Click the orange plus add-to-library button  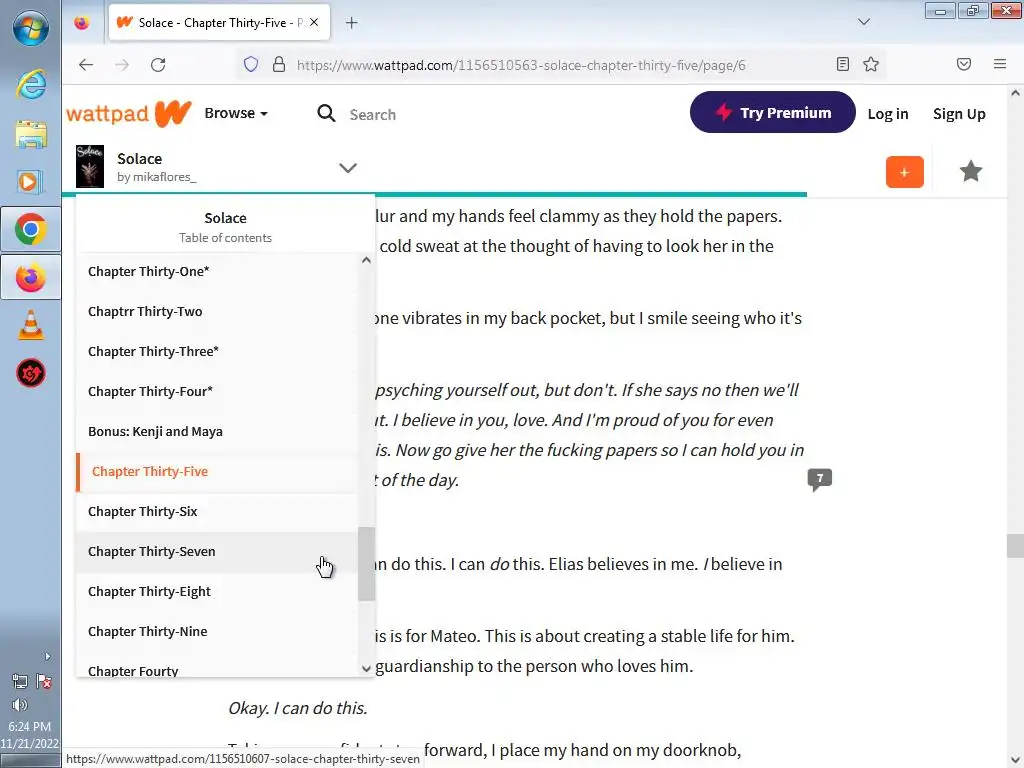point(904,172)
